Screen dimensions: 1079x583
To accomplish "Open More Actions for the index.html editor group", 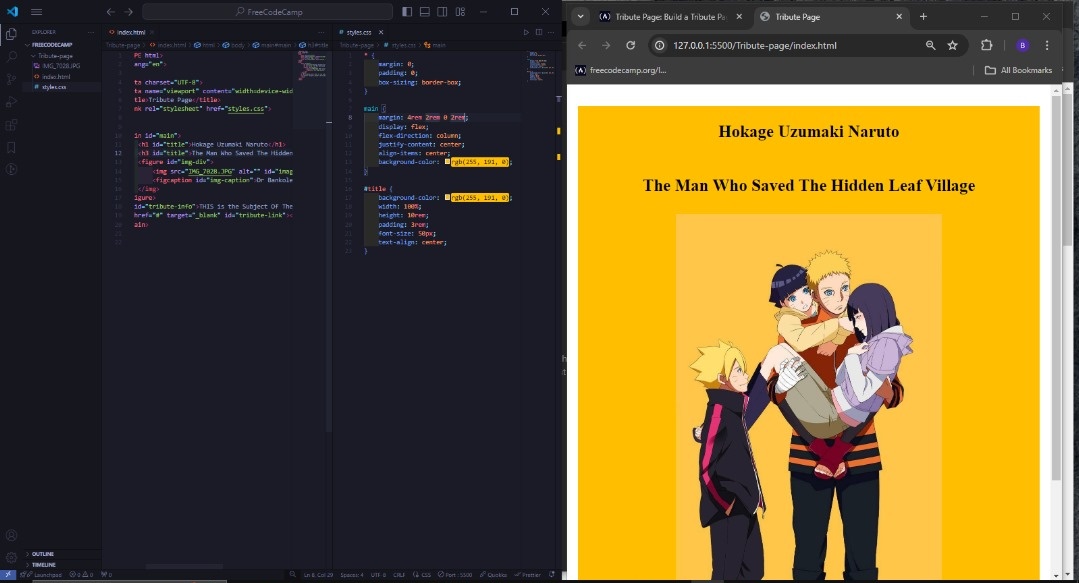I will [321, 32].
